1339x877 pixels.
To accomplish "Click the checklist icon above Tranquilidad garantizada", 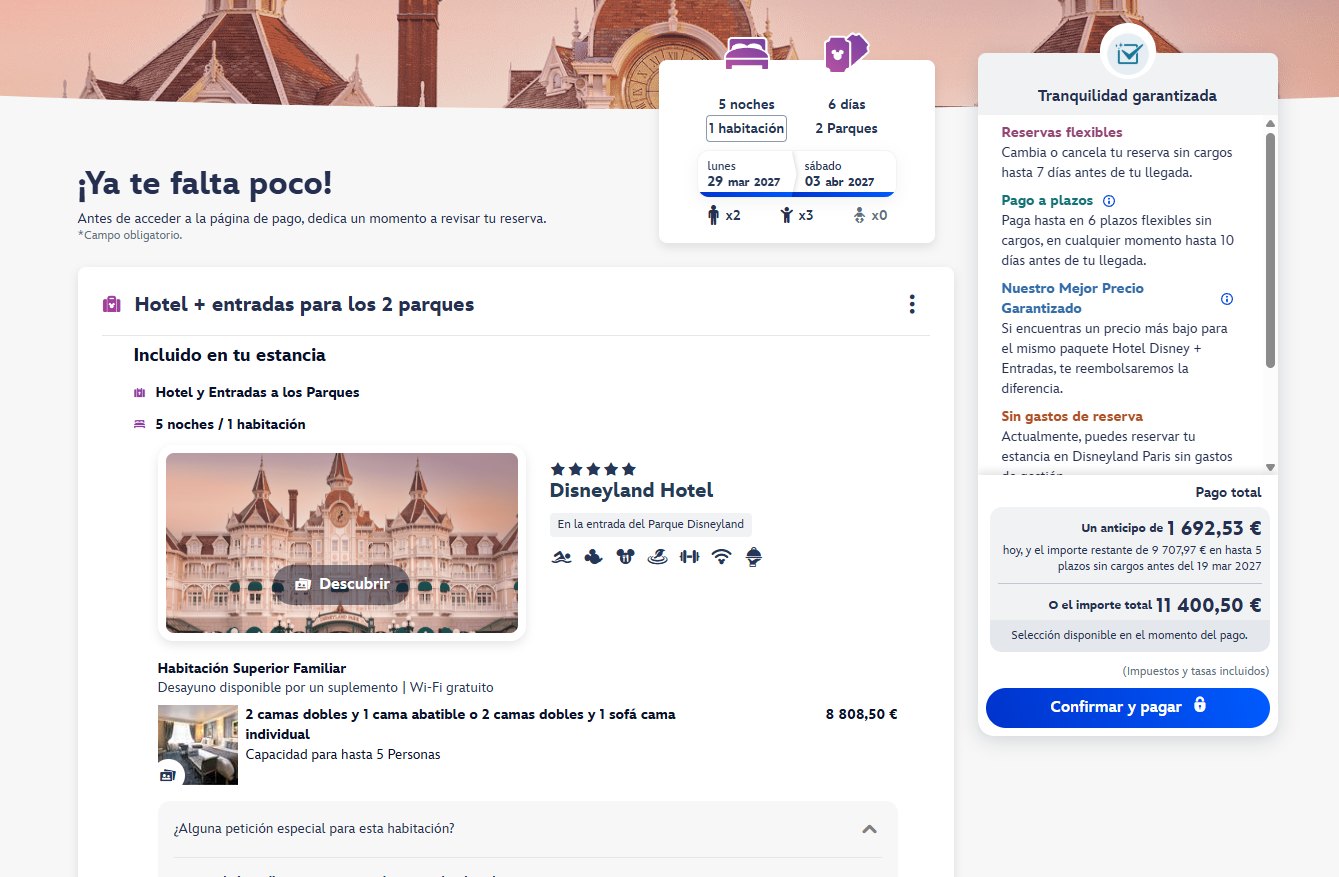I will [x=1128, y=54].
